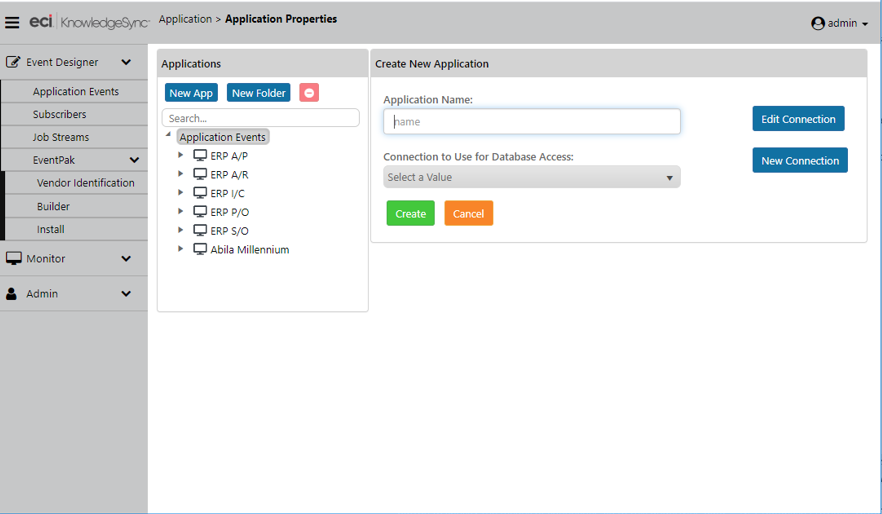This screenshot has width=882, height=514.
Task: Focus the applications Search box
Action: click(x=260, y=118)
